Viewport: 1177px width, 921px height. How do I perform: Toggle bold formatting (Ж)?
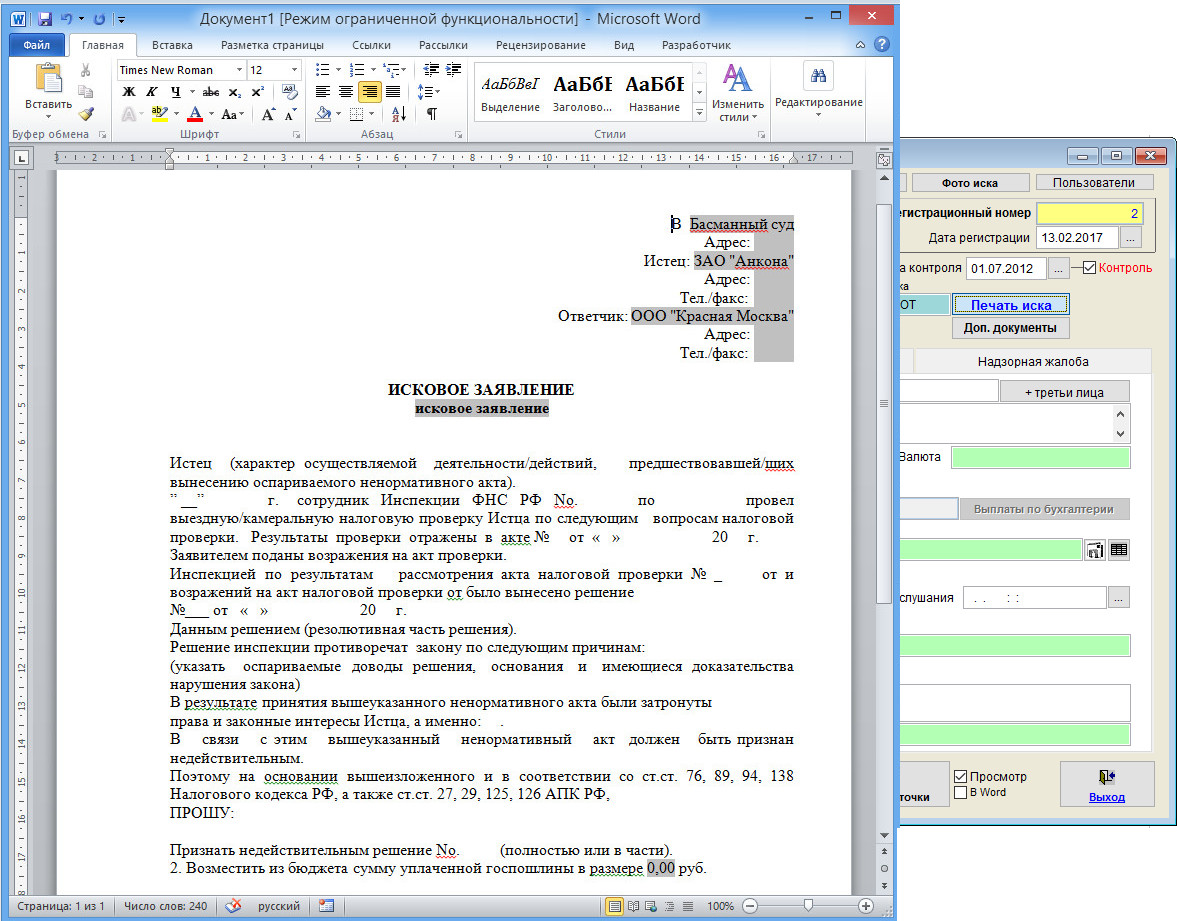pos(129,92)
